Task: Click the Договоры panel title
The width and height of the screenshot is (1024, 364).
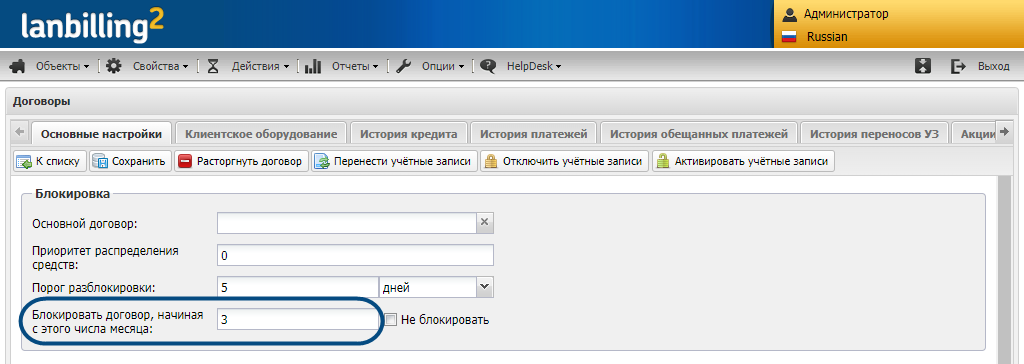Action: point(42,101)
